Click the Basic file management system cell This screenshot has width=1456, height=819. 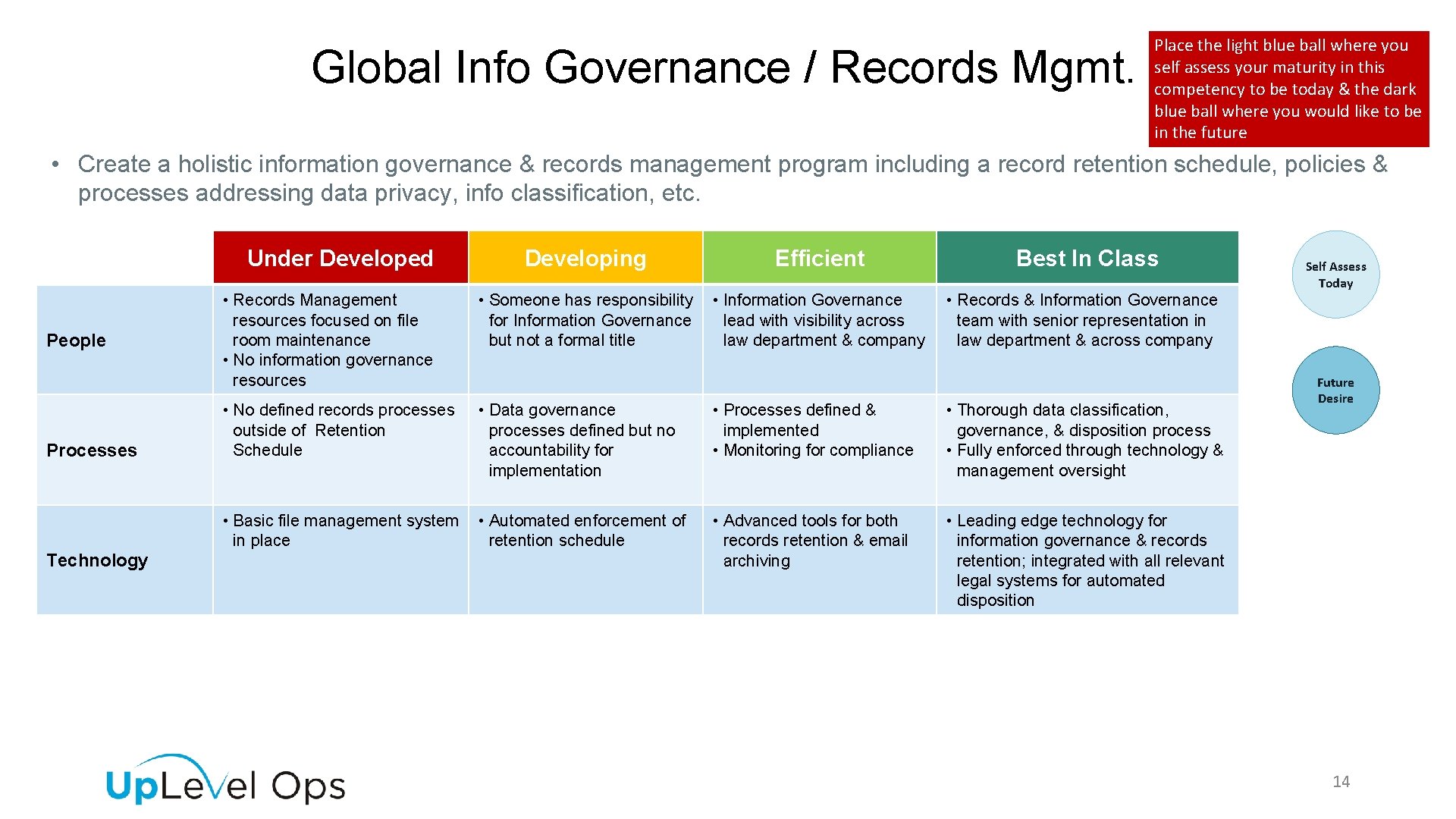click(x=340, y=531)
